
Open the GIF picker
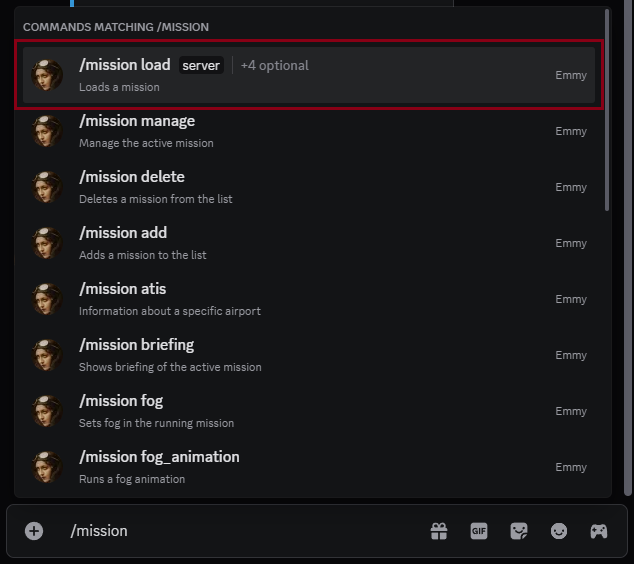pyautogui.click(x=479, y=531)
